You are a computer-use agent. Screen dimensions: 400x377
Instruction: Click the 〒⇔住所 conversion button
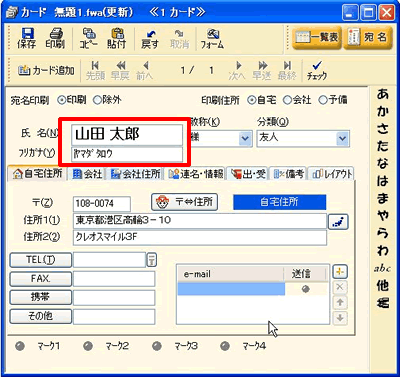coord(185,202)
